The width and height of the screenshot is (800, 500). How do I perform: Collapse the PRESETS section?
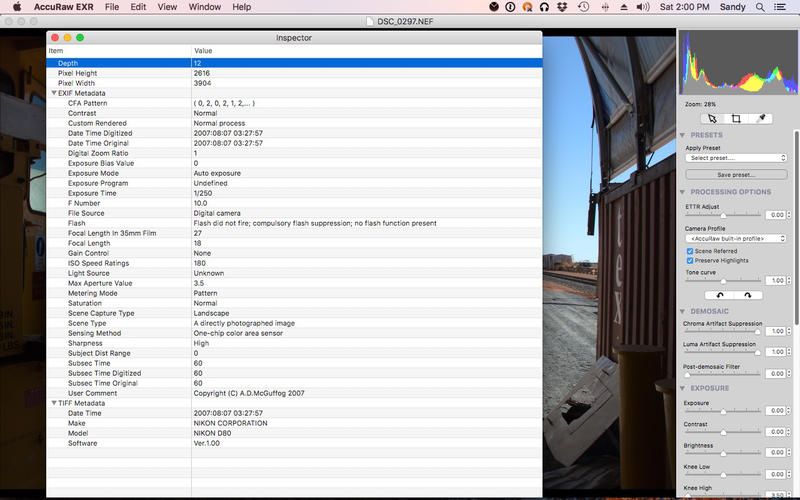pyautogui.click(x=683, y=135)
